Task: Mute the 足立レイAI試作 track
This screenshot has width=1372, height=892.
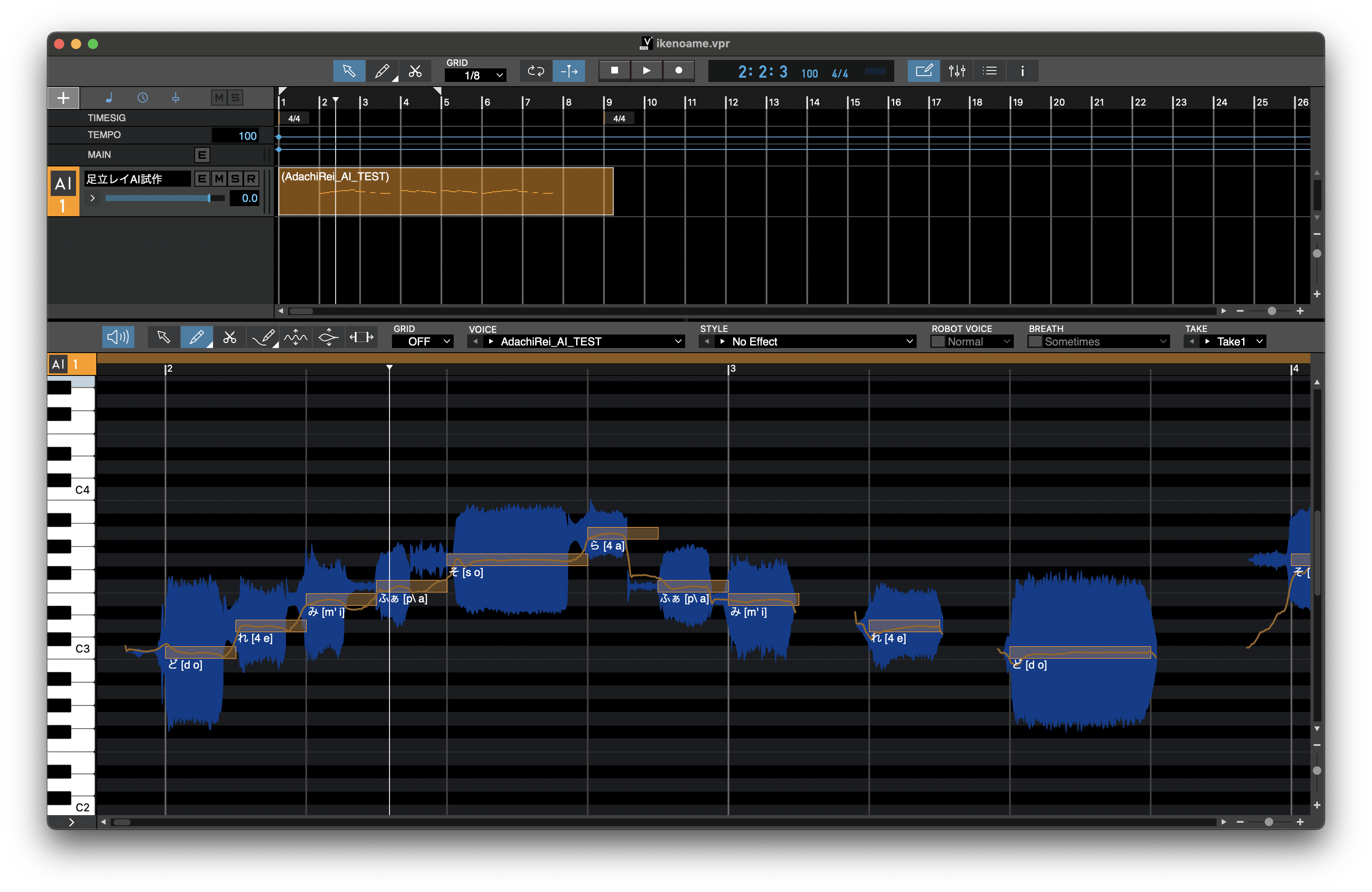Action: [219, 179]
